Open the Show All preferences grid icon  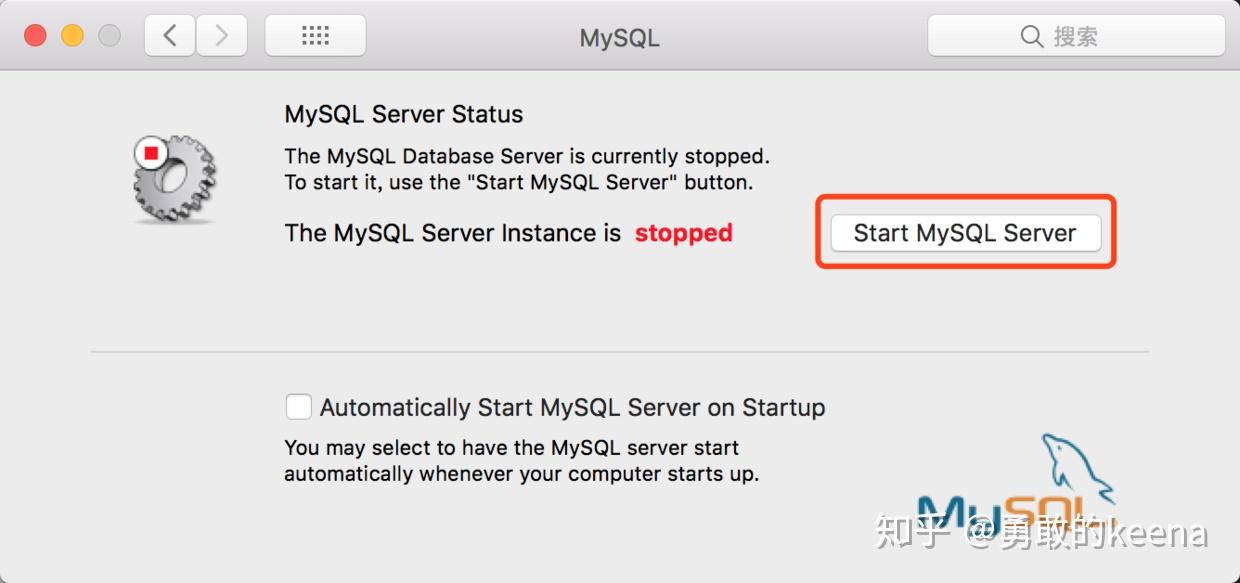click(315, 34)
